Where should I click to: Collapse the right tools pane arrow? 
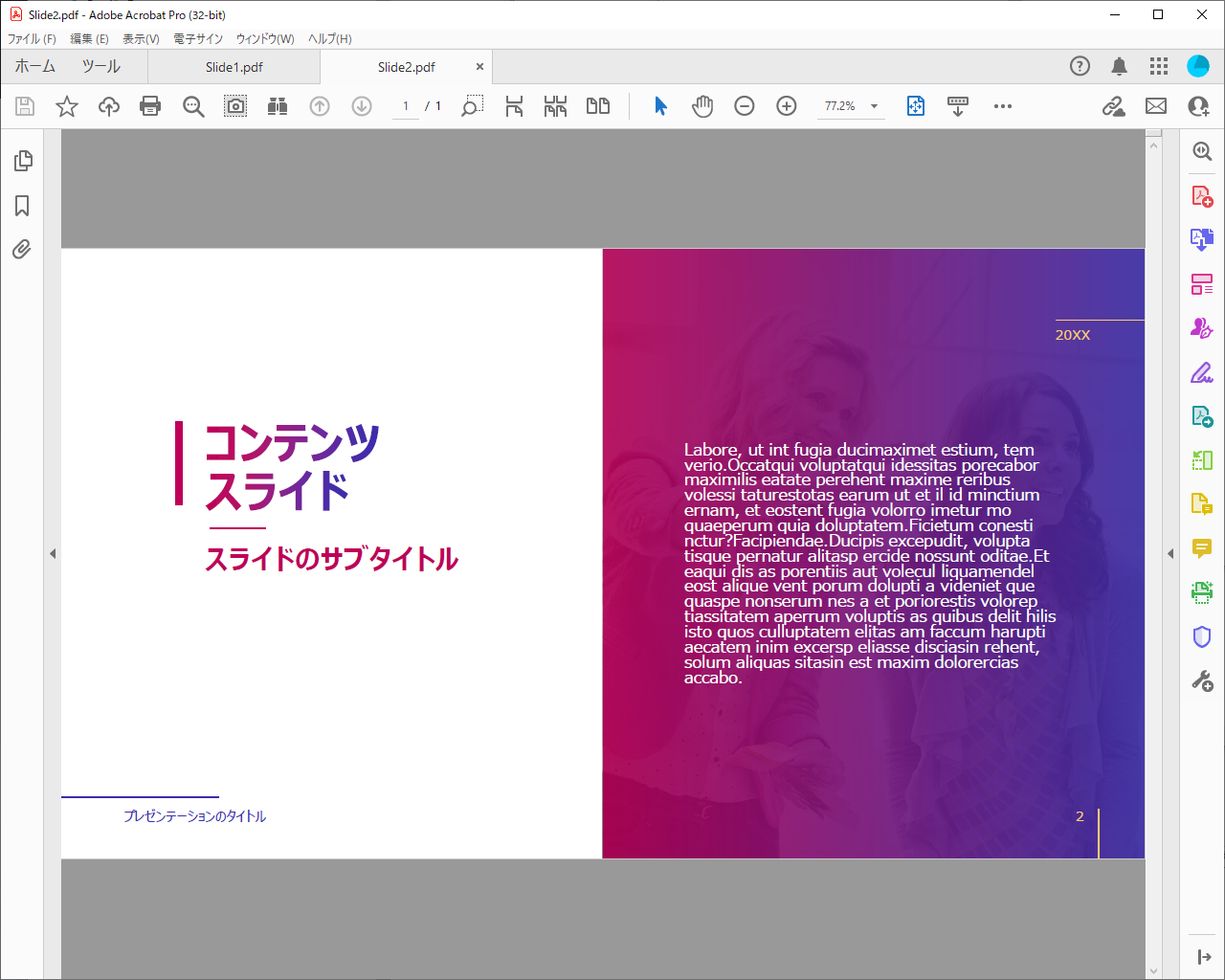(x=1170, y=553)
